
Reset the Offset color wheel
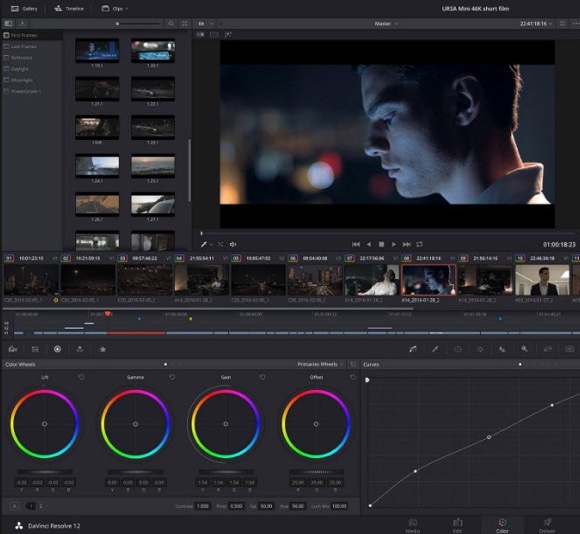[353, 377]
